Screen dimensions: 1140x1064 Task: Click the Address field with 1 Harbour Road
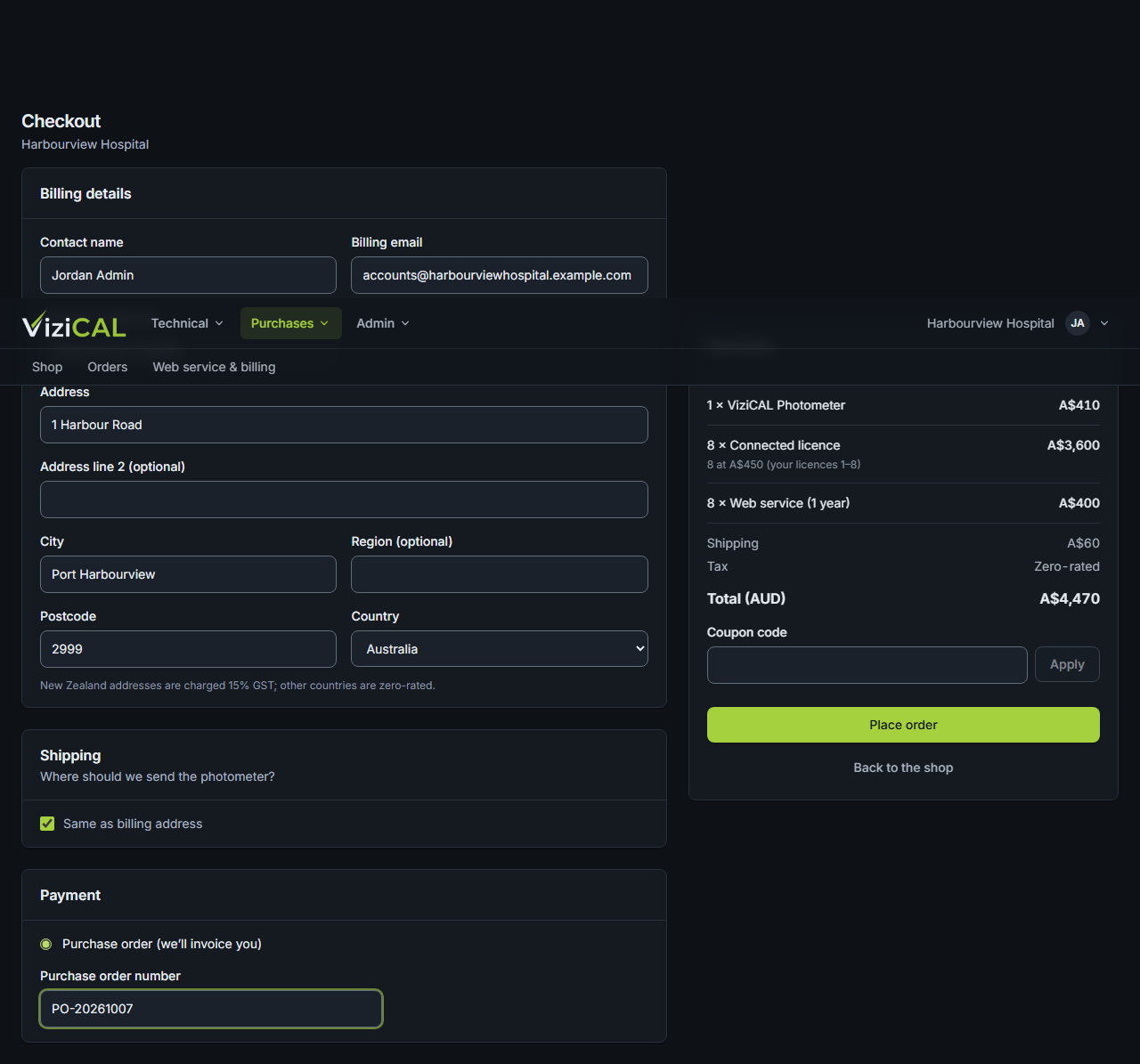tap(344, 425)
